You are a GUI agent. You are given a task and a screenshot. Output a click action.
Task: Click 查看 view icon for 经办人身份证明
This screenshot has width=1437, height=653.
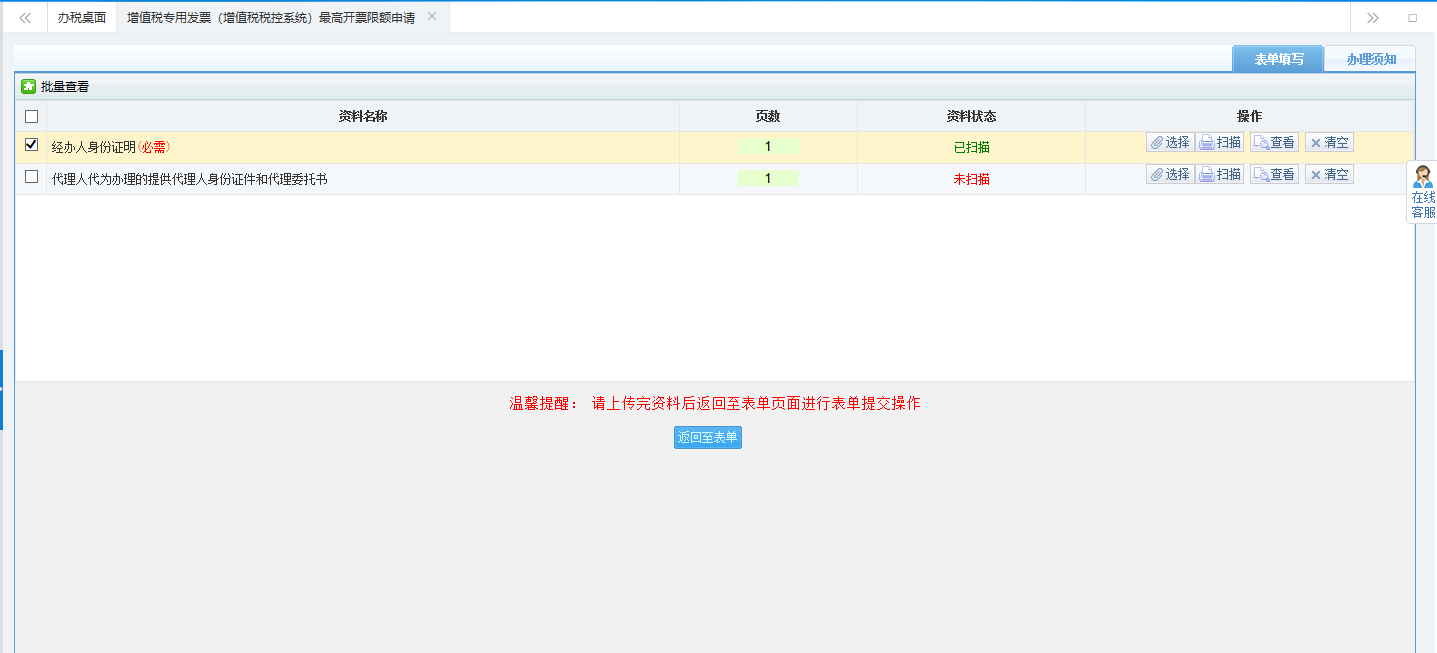[1273, 141]
